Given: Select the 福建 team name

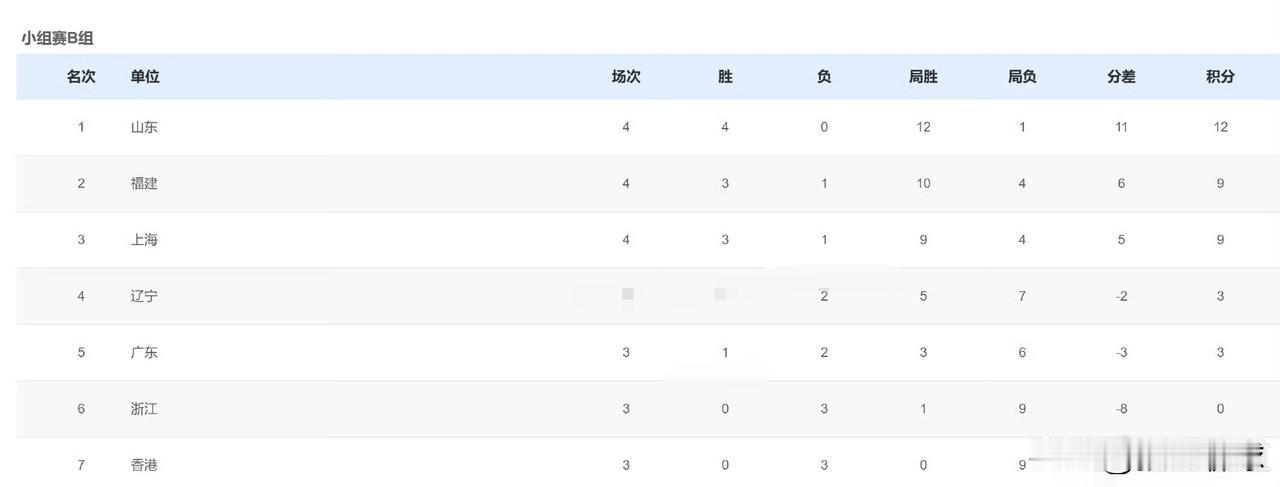Looking at the screenshot, I should pos(144,184).
